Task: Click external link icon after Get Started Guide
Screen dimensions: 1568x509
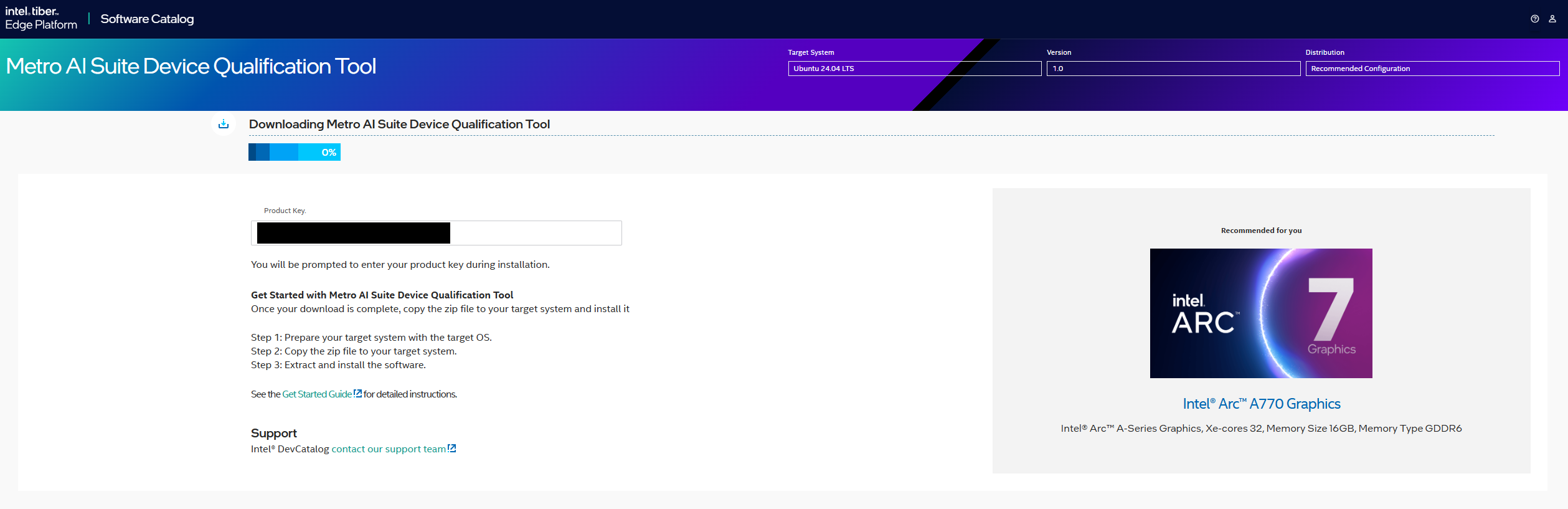Action: 357,393
